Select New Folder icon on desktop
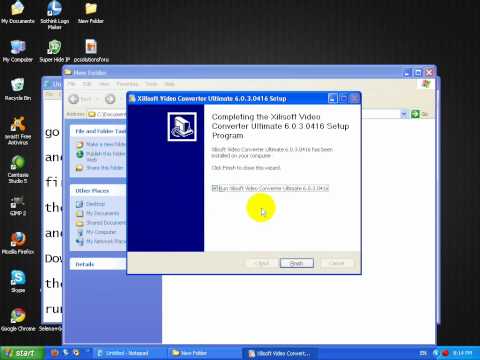The width and height of the screenshot is (480, 360). click(91, 13)
